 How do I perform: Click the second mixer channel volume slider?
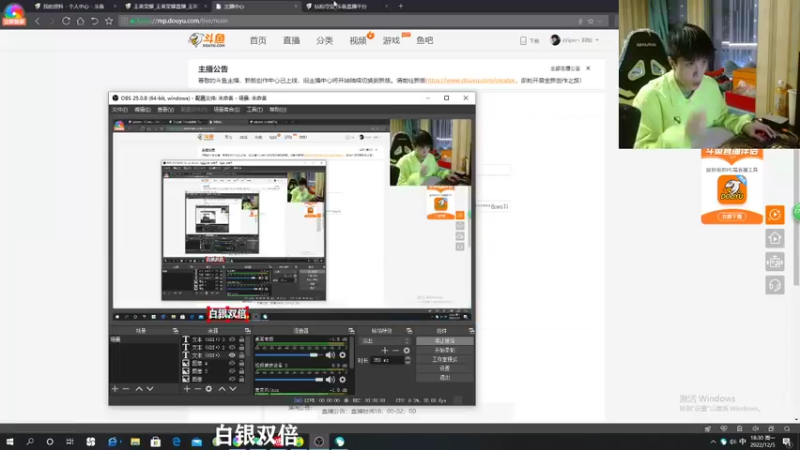(289, 380)
